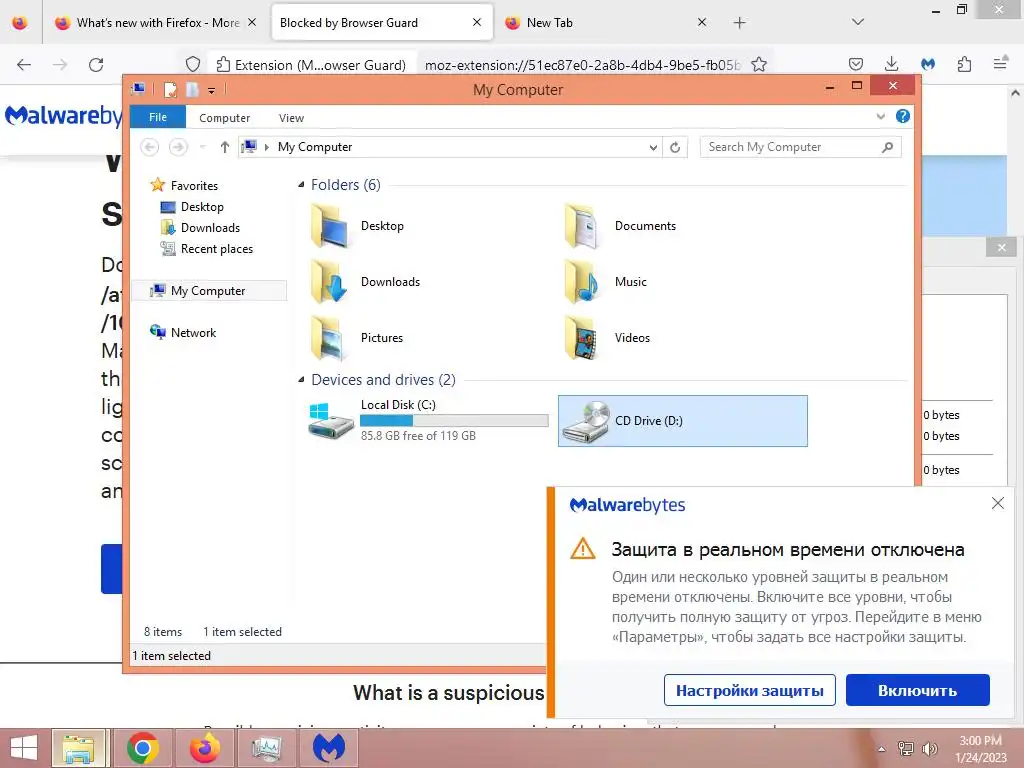
Task: Click the Firefox URL address field
Action: coord(581,65)
